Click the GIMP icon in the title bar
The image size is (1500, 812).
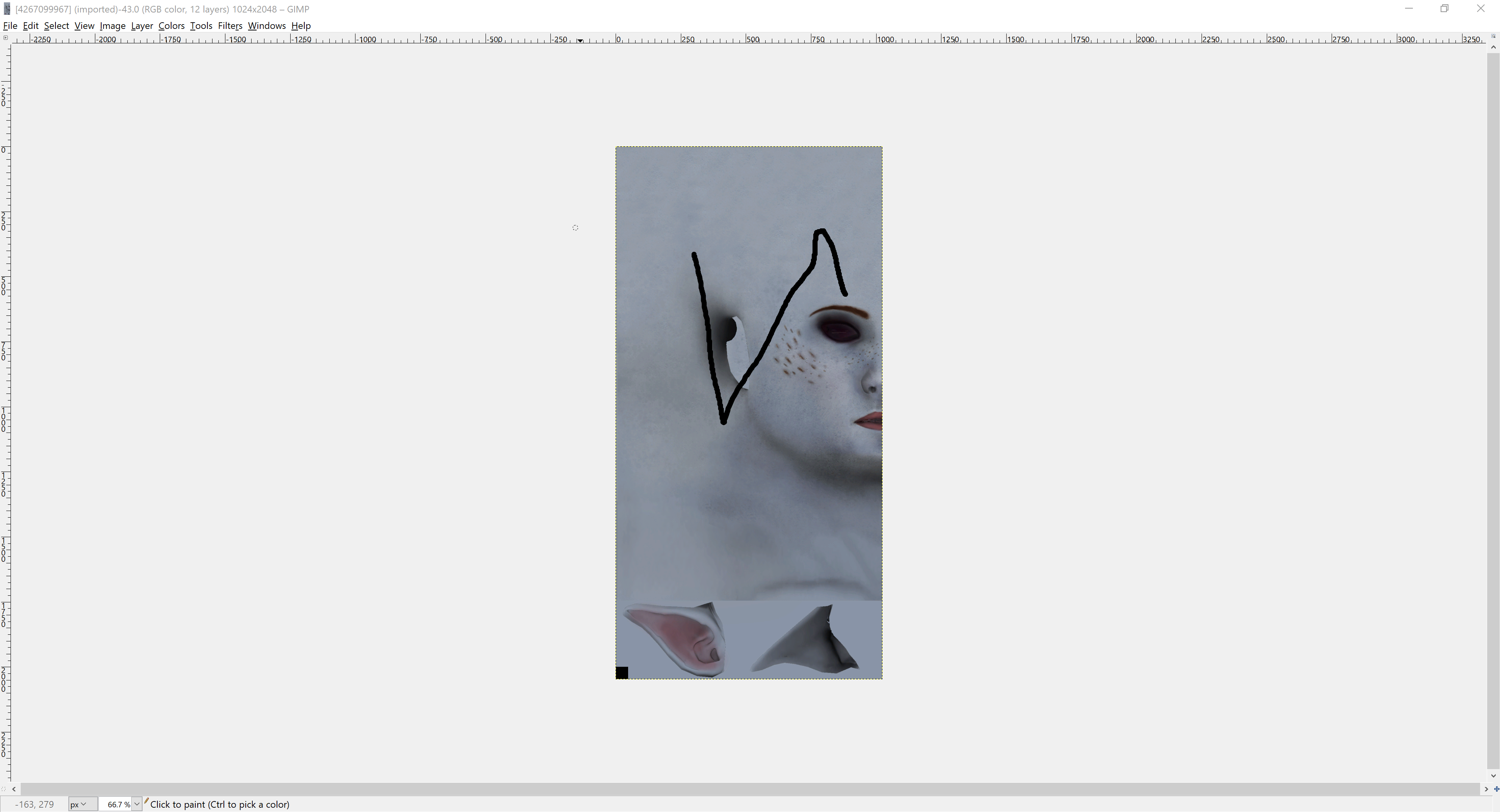pyautogui.click(x=7, y=9)
